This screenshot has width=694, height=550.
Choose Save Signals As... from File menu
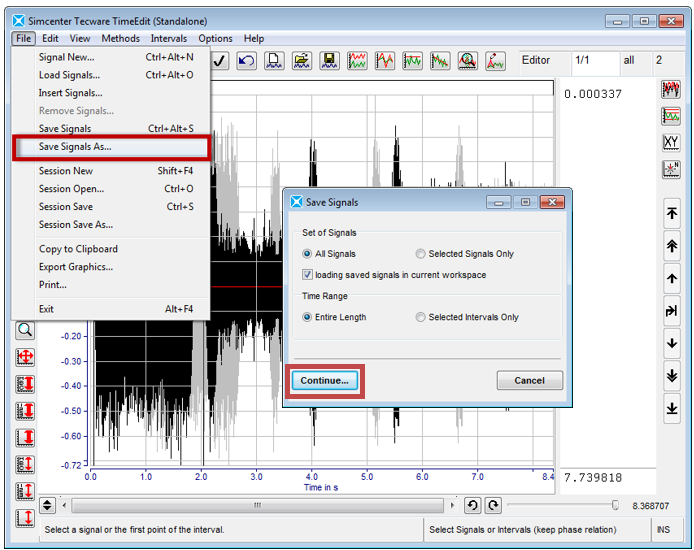pos(112,147)
